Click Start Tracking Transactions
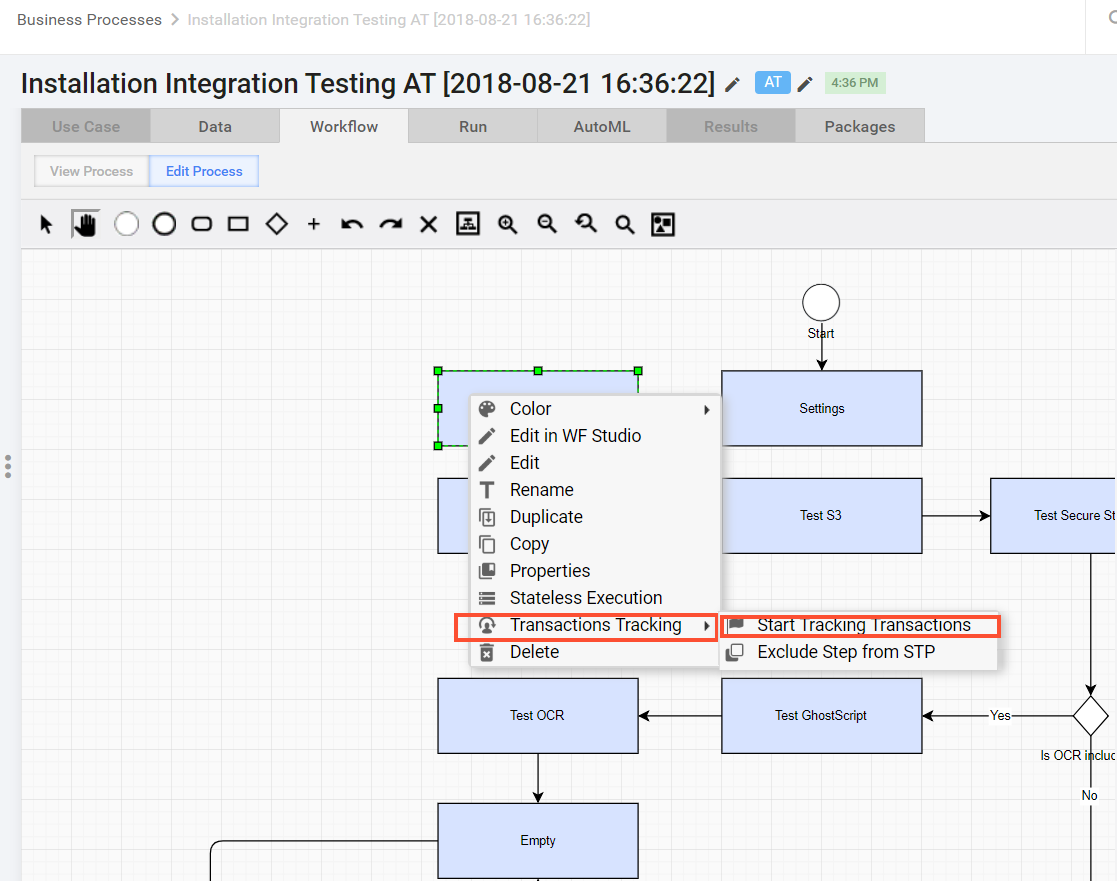The height and width of the screenshot is (881, 1117). pos(860,625)
